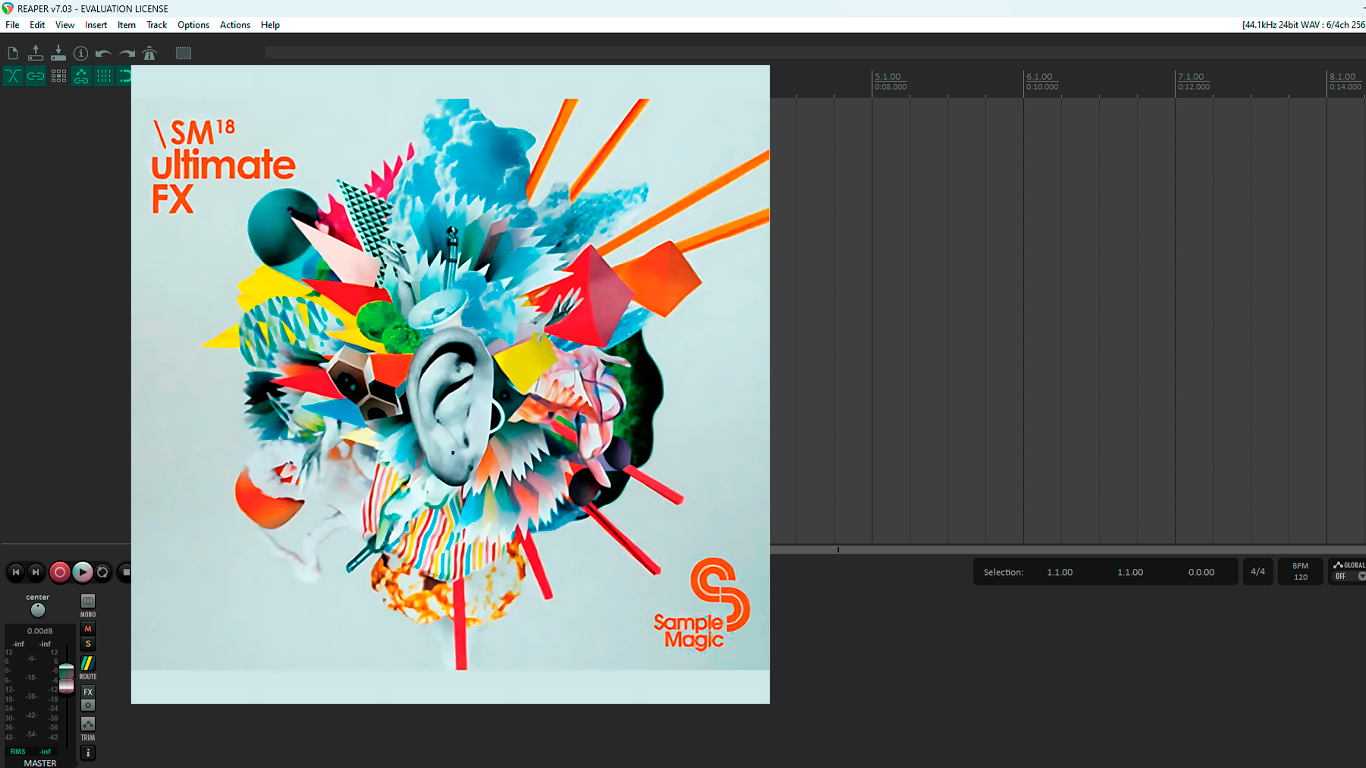Open the Edit menu
Screen dimensions: 1366x768
tap(37, 25)
